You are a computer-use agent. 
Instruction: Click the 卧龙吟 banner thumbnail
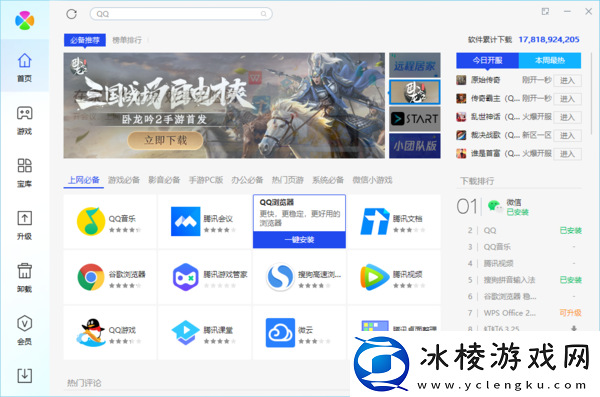pos(415,92)
